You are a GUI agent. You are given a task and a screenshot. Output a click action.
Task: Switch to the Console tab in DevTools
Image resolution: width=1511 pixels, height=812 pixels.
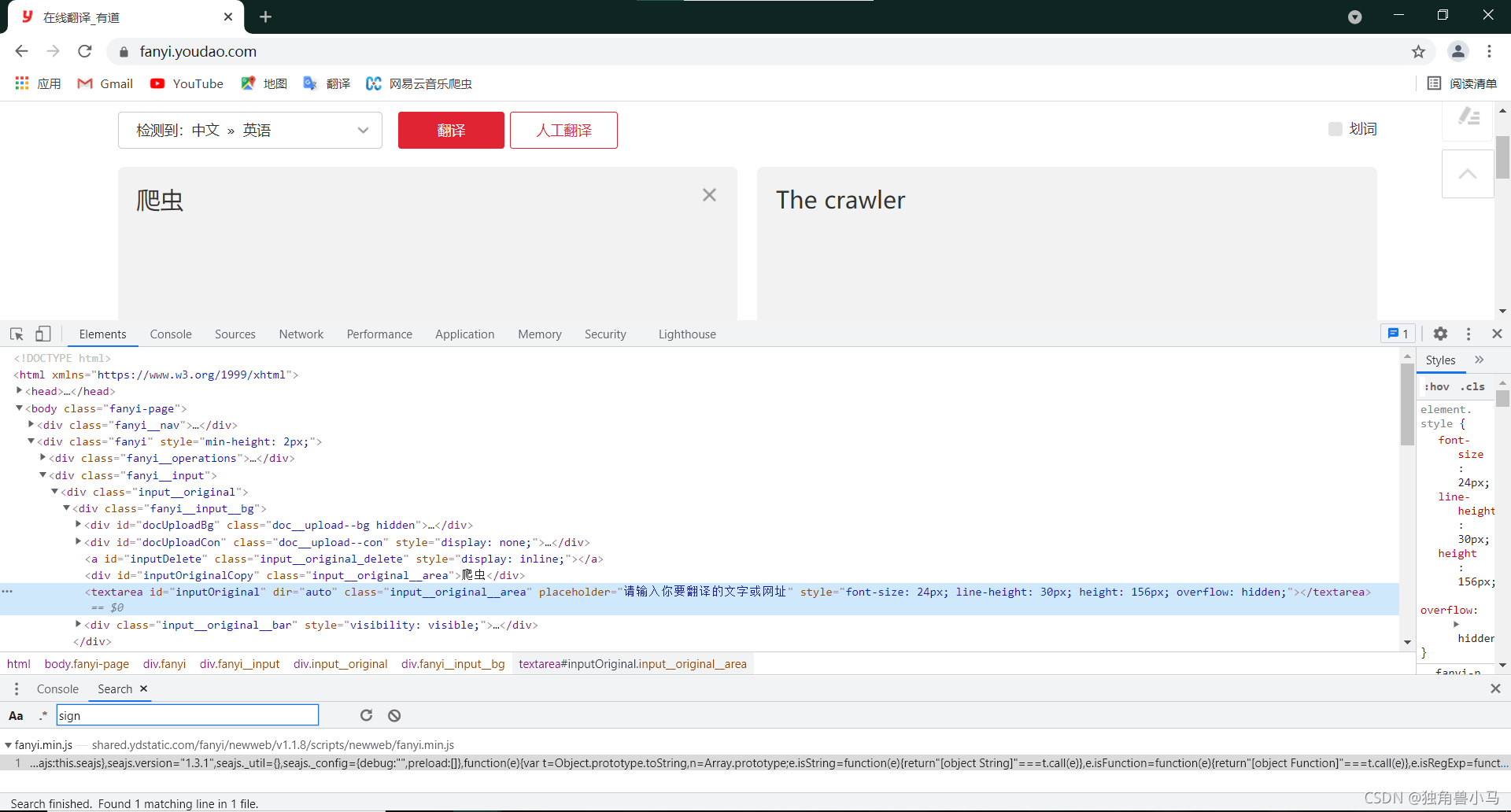(171, 334)
